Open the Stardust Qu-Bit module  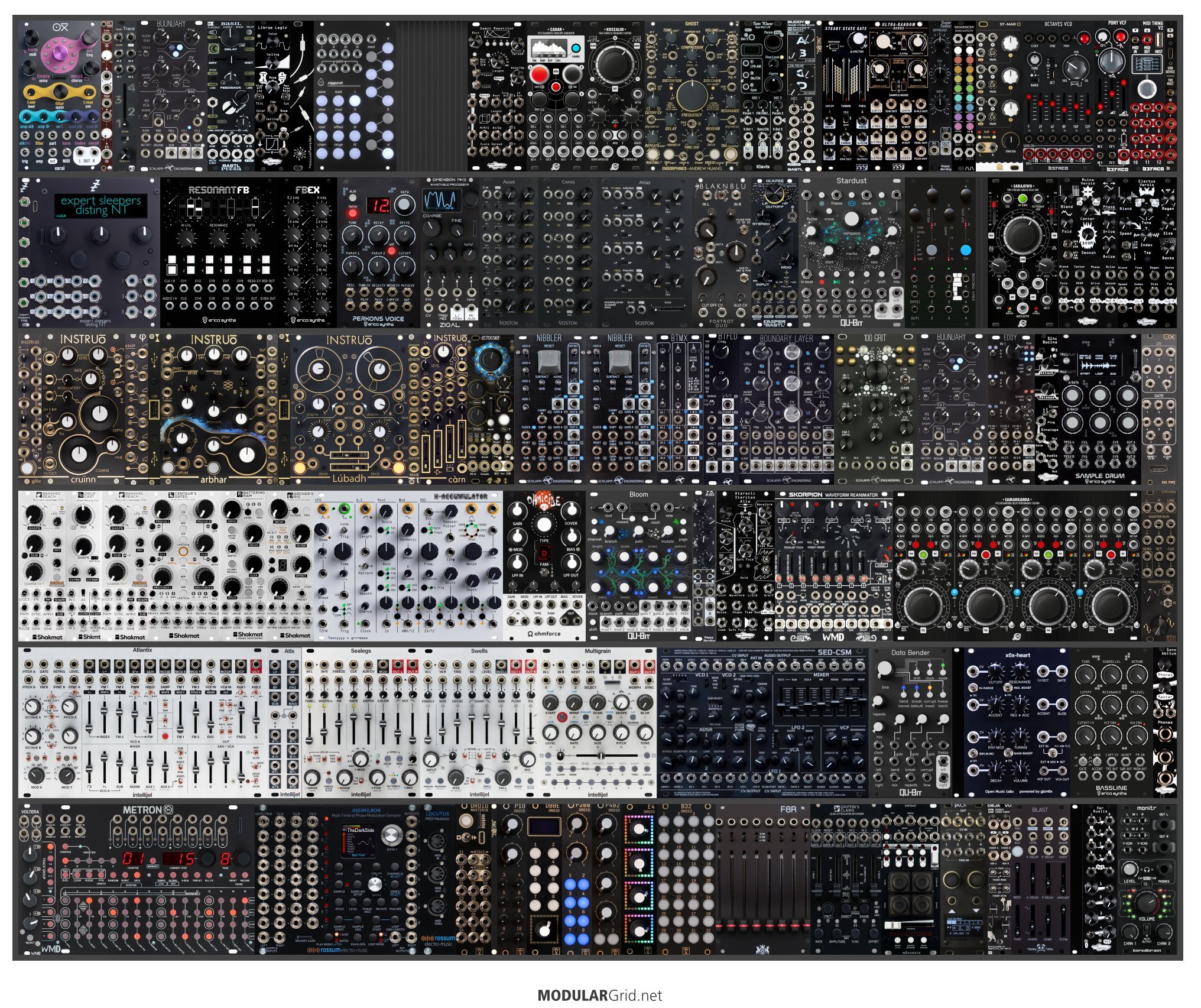pos(852,252)
